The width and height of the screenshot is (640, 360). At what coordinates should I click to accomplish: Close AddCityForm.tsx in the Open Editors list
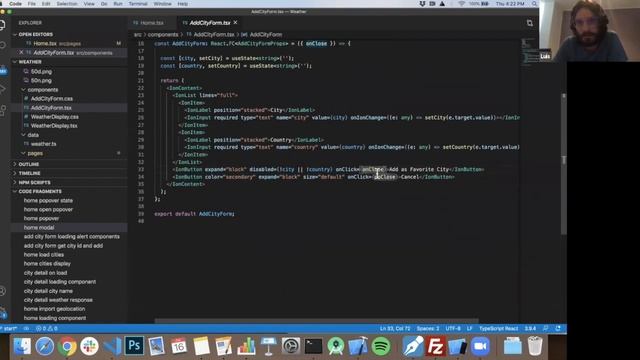click(x=22, y=53)
